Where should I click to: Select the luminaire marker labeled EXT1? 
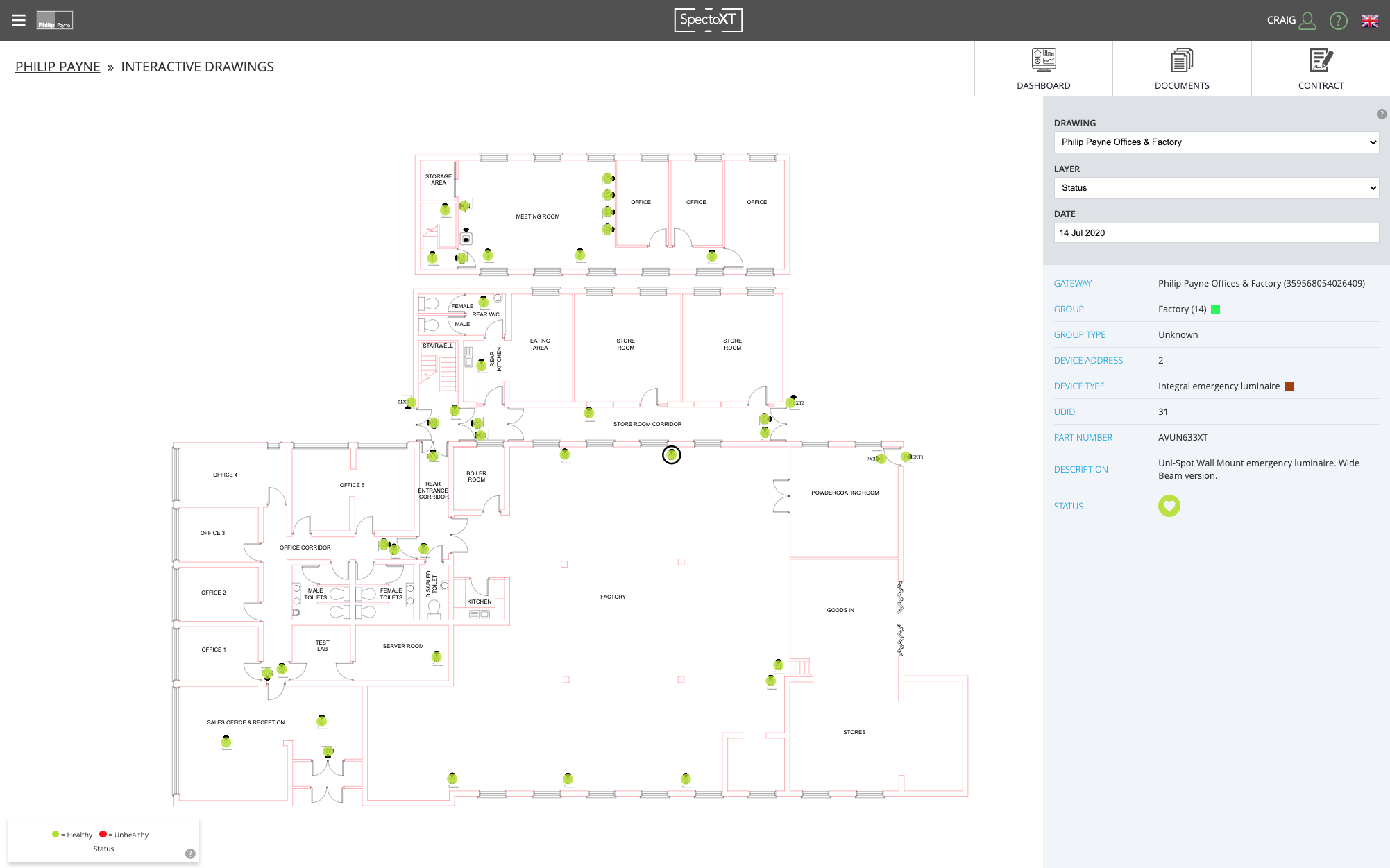[x=906, y=457]
